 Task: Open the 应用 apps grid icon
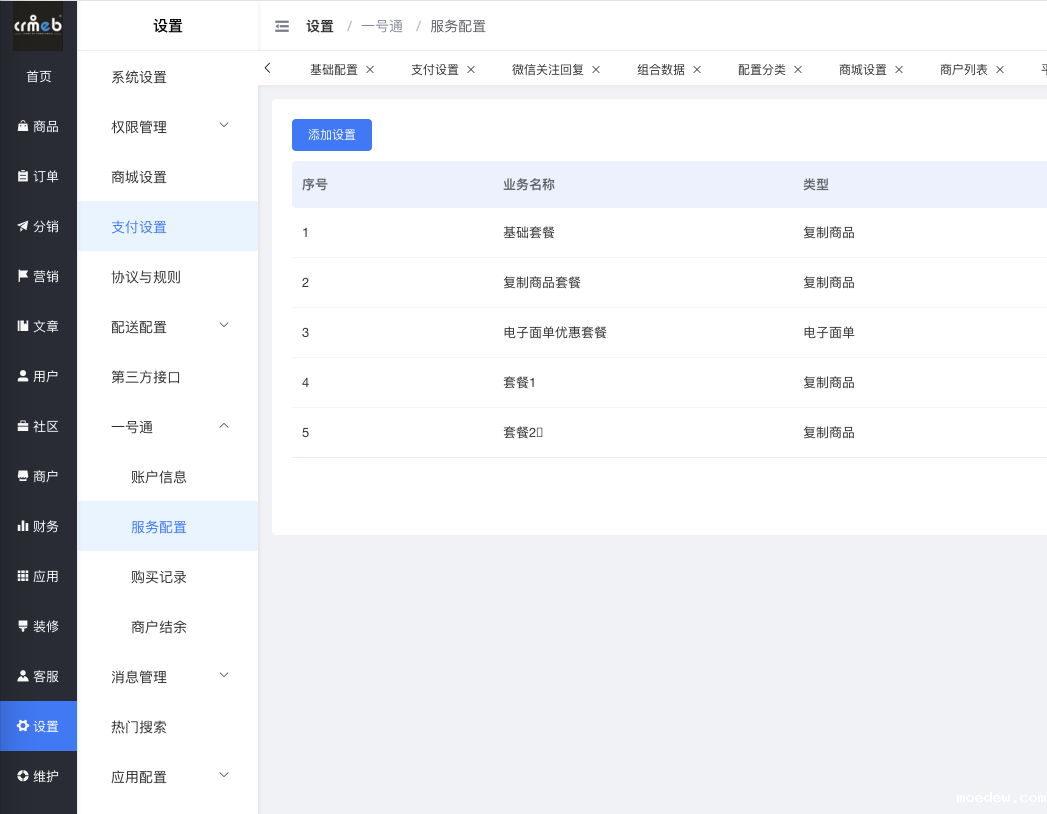pos(23,576)
